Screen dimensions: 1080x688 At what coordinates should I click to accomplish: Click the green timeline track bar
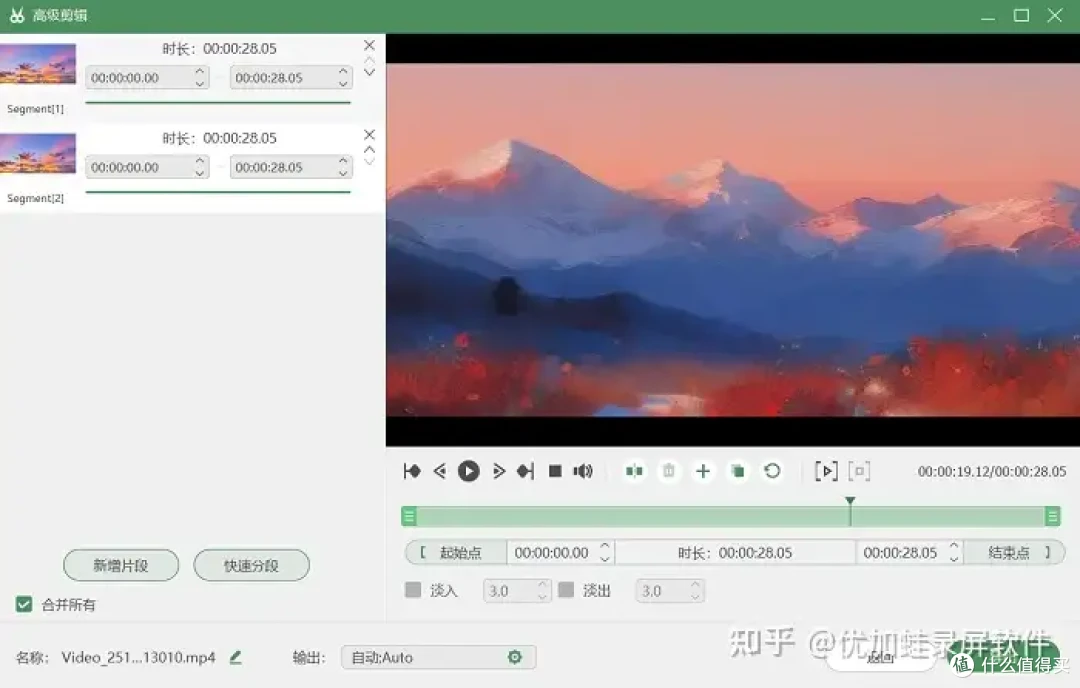click(731, 516)
